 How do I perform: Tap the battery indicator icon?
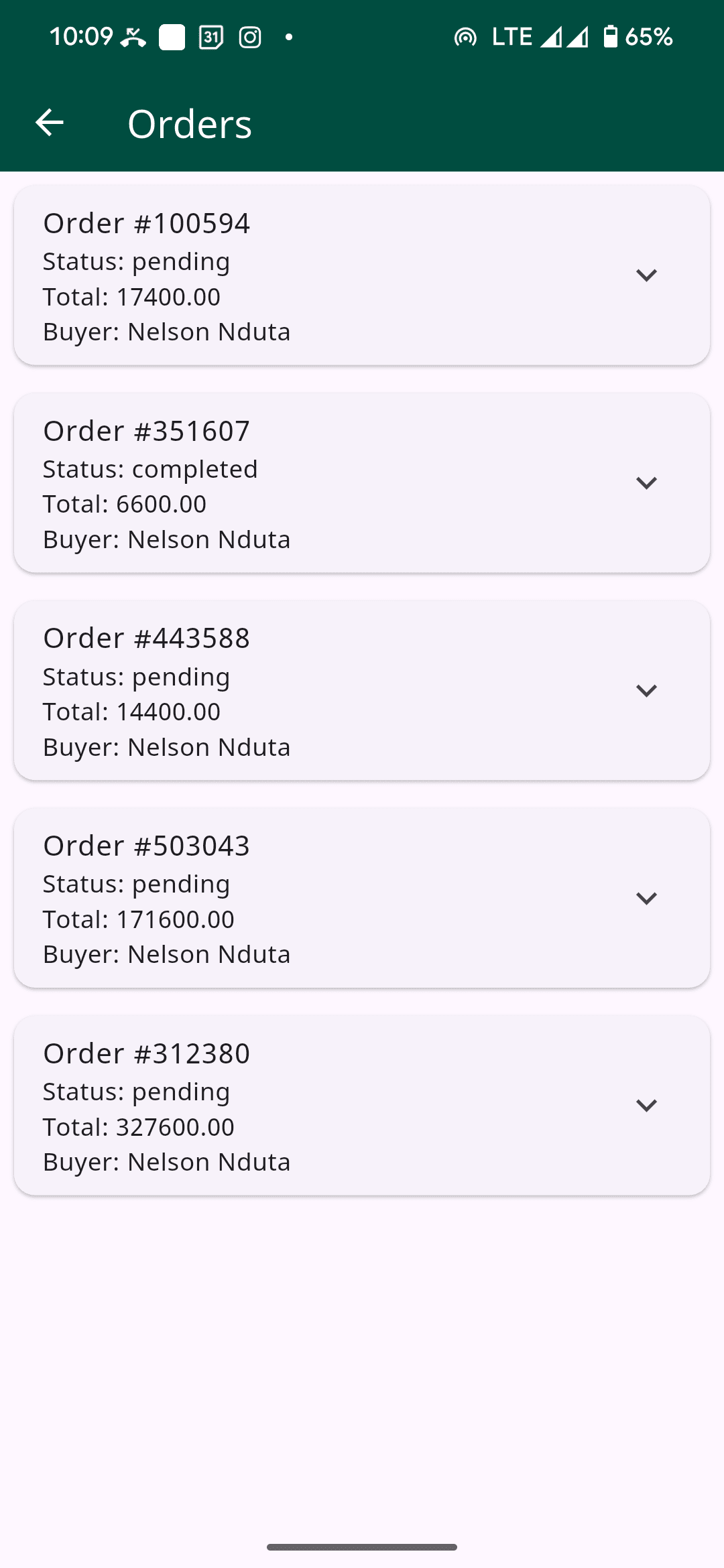pyautogui.click(x=610, y=36)
